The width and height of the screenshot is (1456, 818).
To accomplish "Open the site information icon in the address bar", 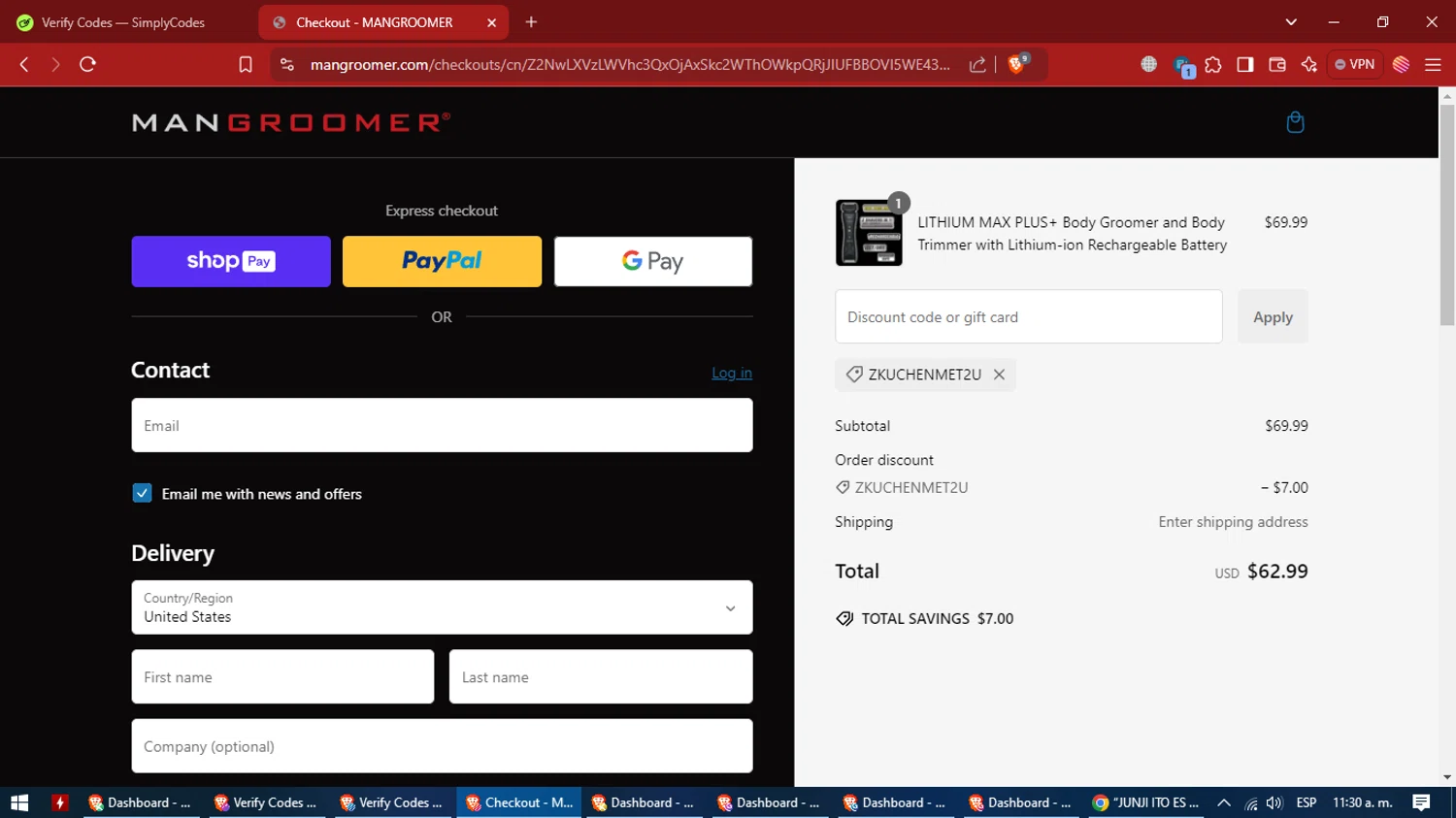I will point(286,64).
